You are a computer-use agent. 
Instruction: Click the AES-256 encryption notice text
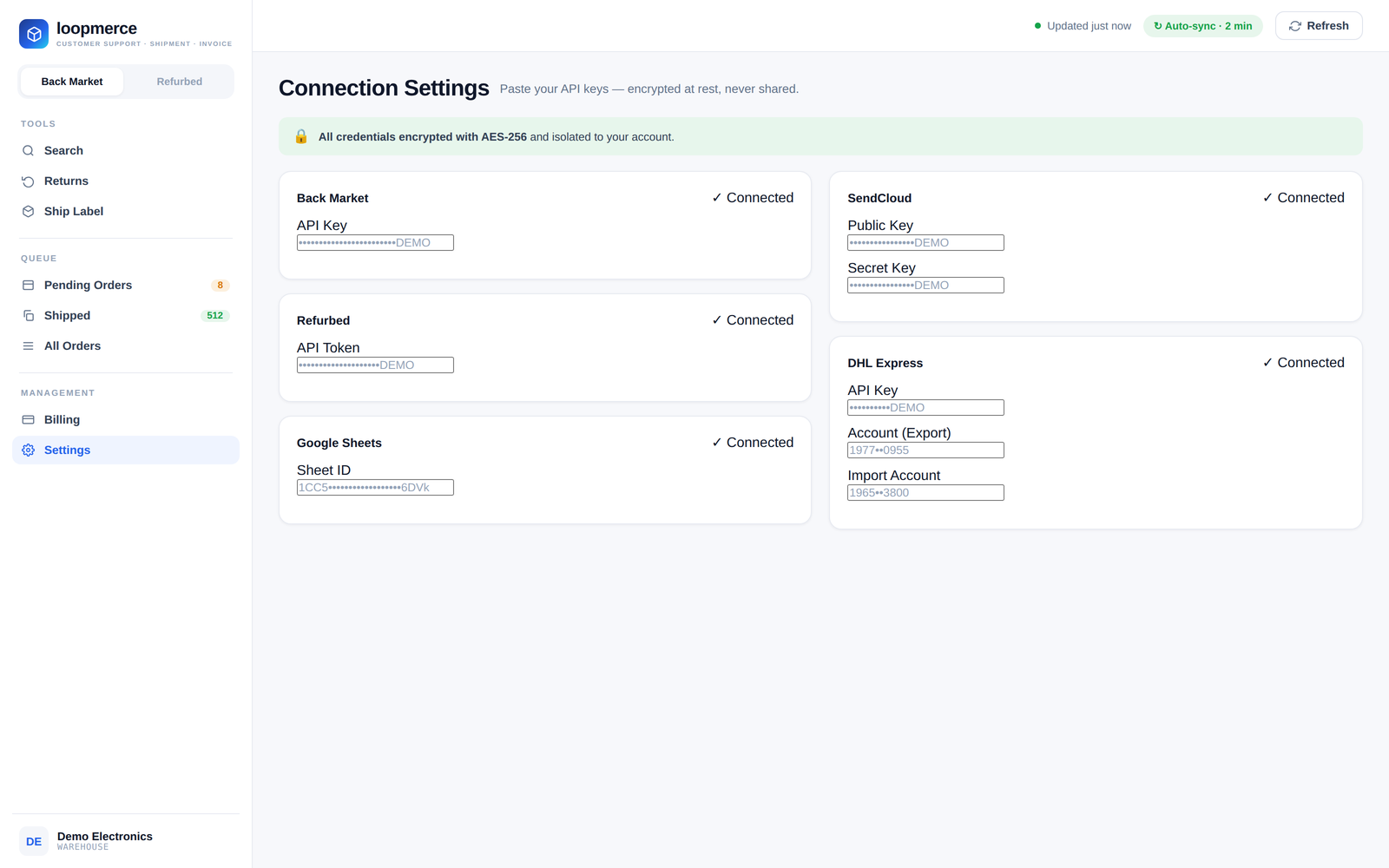[x=496, y=137]
